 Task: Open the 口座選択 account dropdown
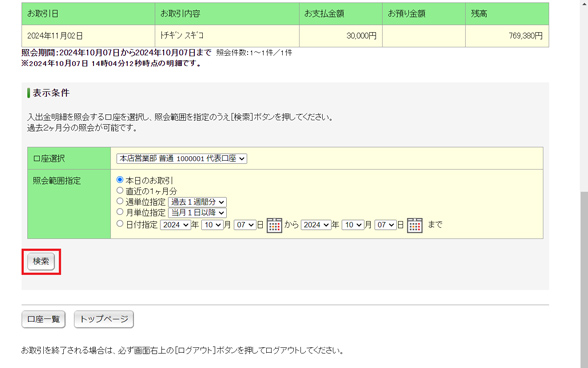(x=182, y=159)
